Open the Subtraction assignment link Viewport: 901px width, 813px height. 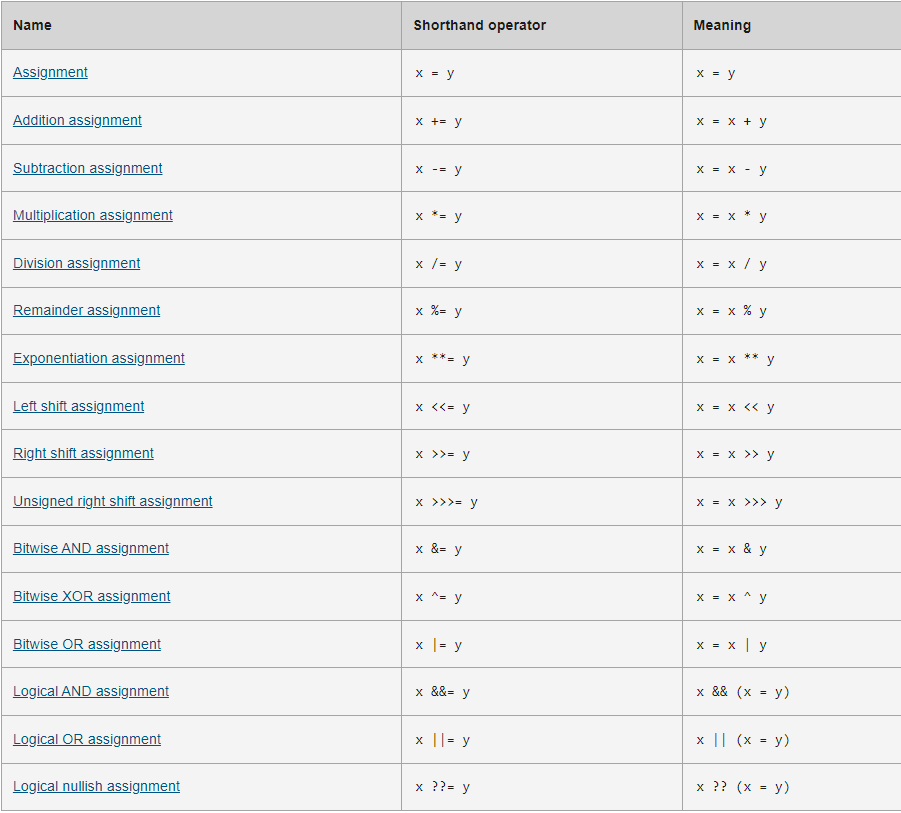tap(87, 168)
